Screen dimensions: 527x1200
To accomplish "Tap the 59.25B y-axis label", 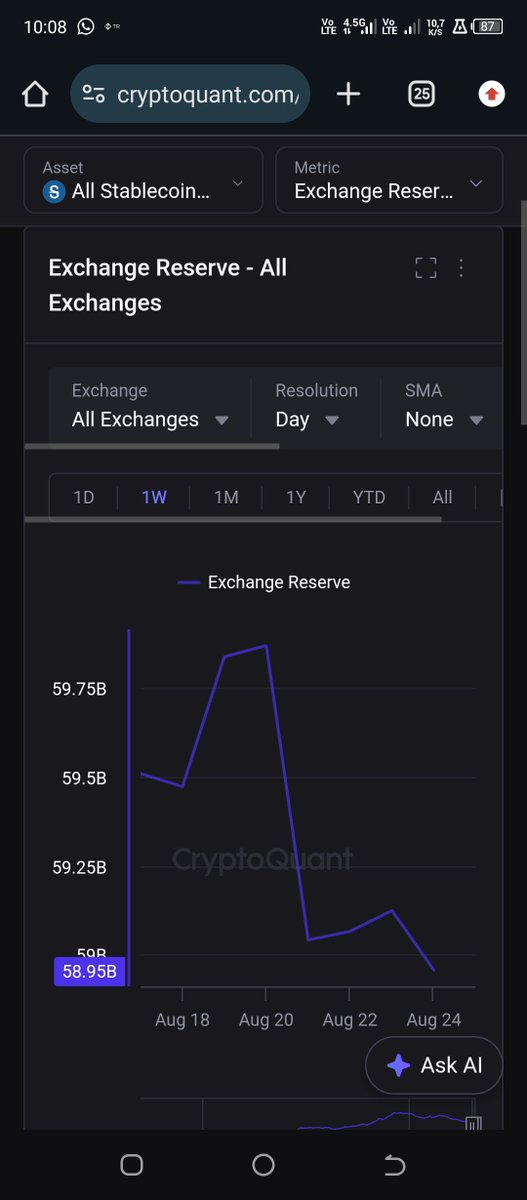I will coord(80,867).
